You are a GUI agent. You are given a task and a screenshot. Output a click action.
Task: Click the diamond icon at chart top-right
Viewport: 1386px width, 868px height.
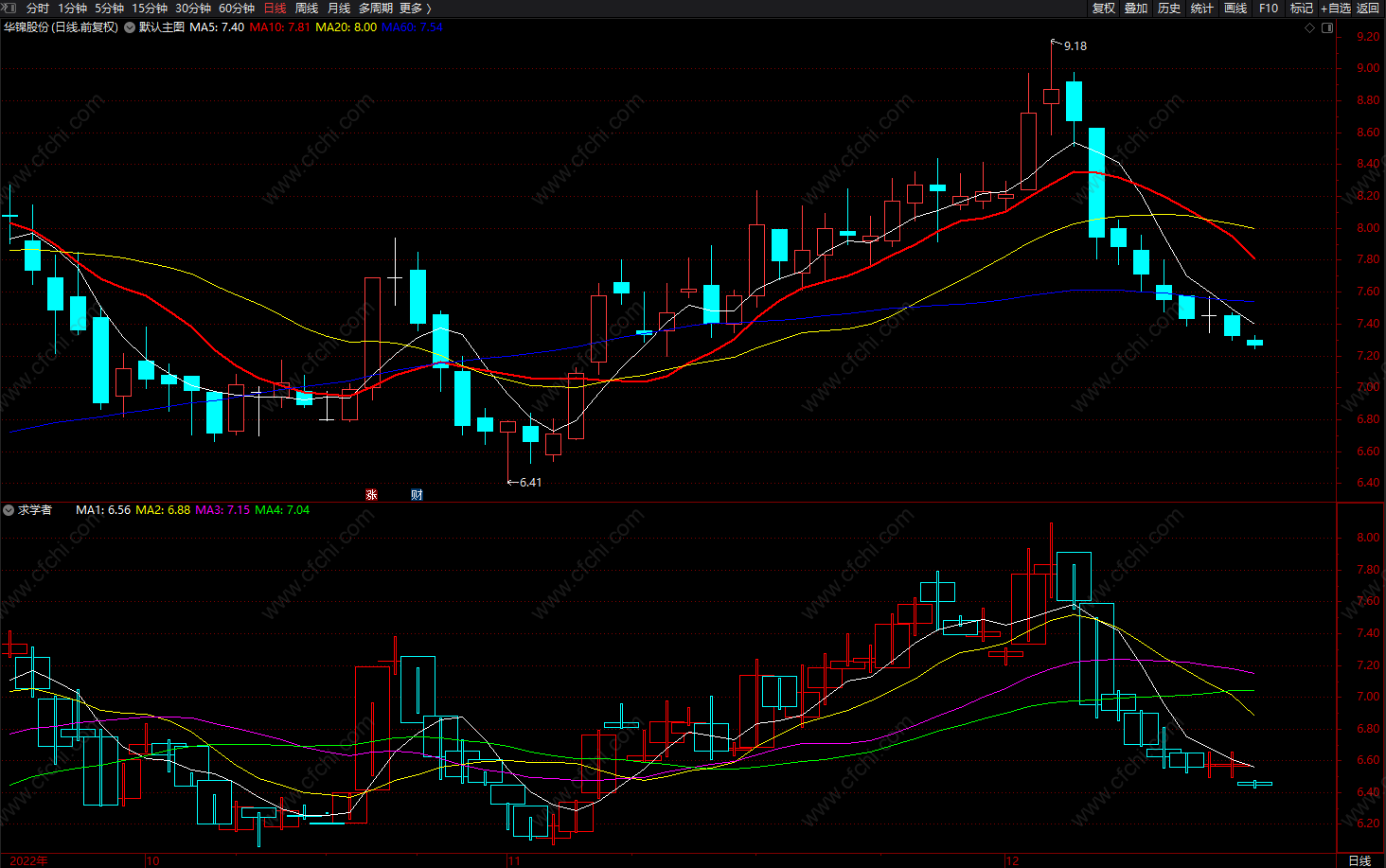[x=1310, y=27]
